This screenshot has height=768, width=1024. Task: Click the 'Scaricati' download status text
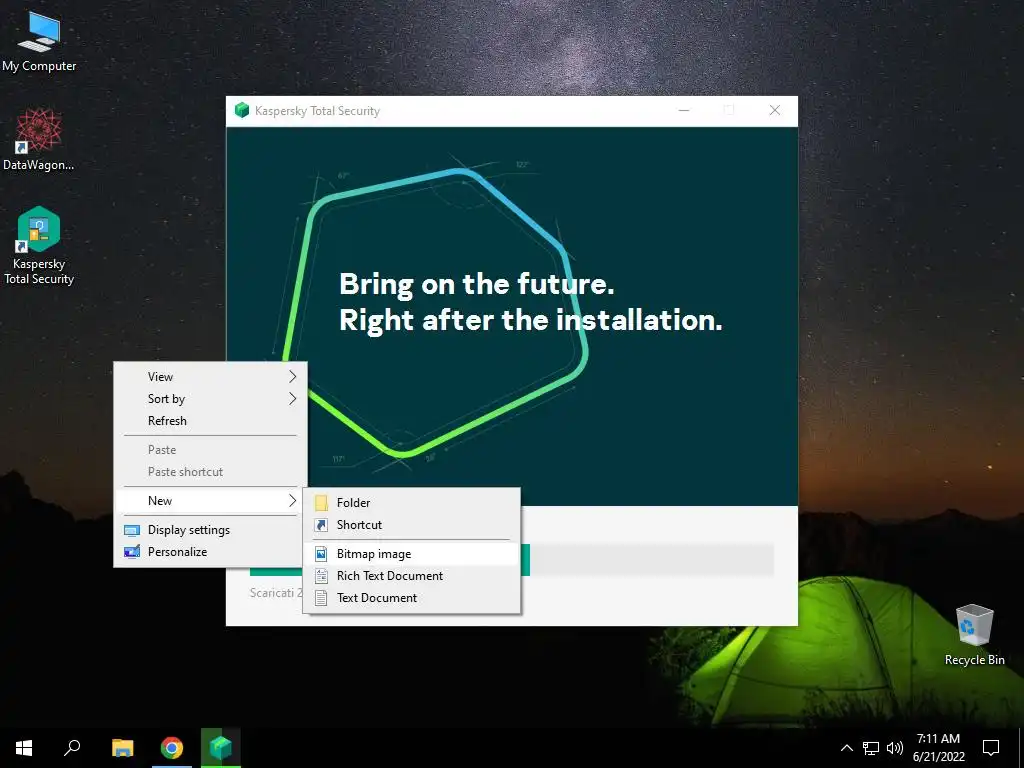[275, 593]
